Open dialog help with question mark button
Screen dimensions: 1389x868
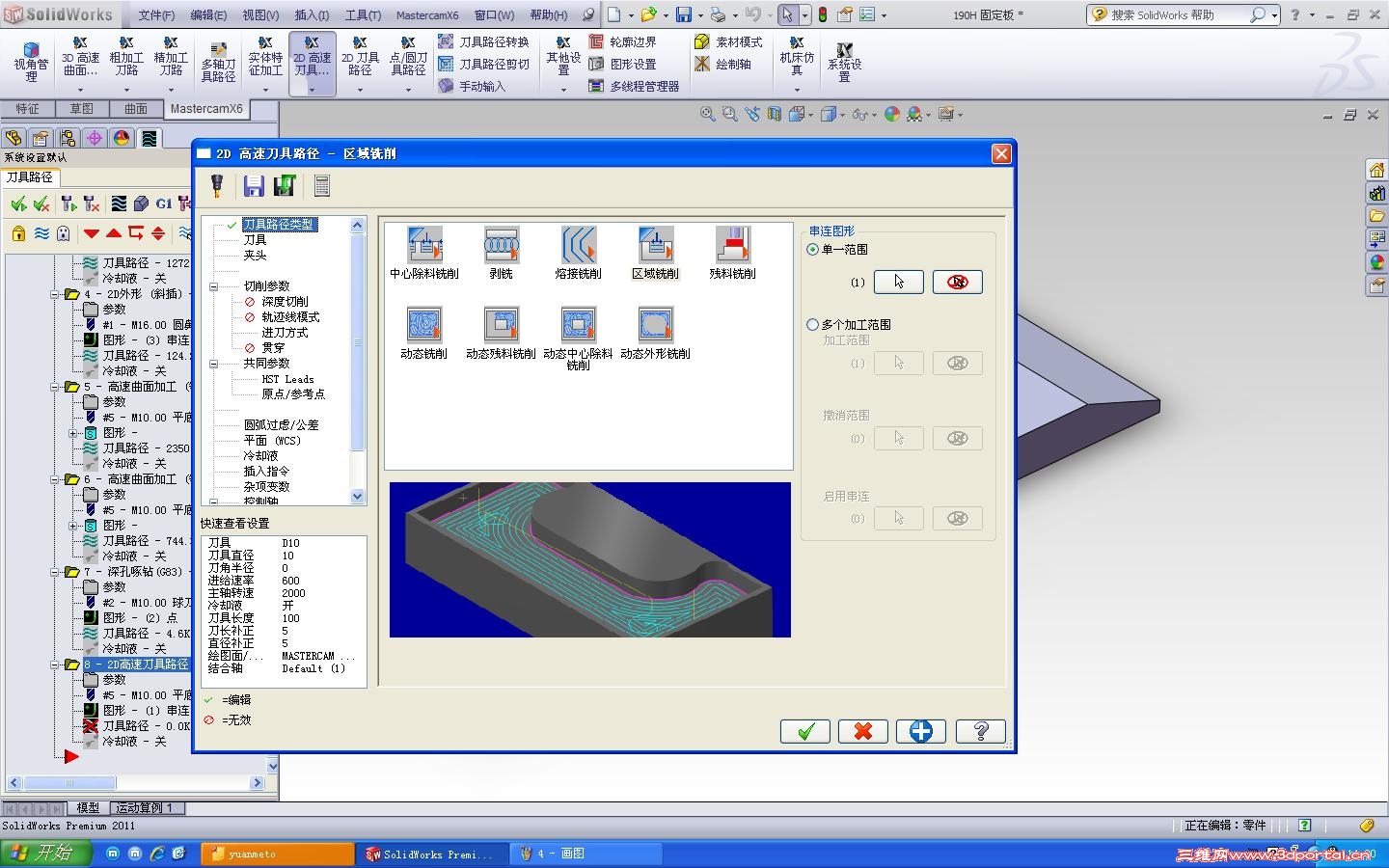[980, 731]
